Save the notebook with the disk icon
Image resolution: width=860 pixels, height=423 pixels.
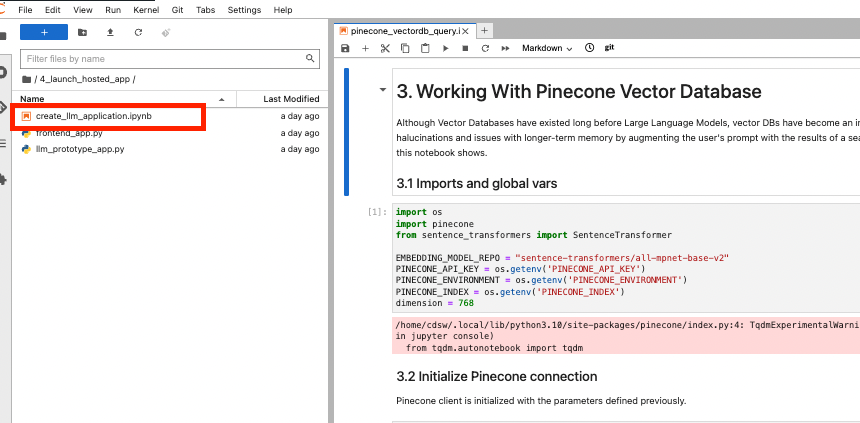click(x=345, y=48)
